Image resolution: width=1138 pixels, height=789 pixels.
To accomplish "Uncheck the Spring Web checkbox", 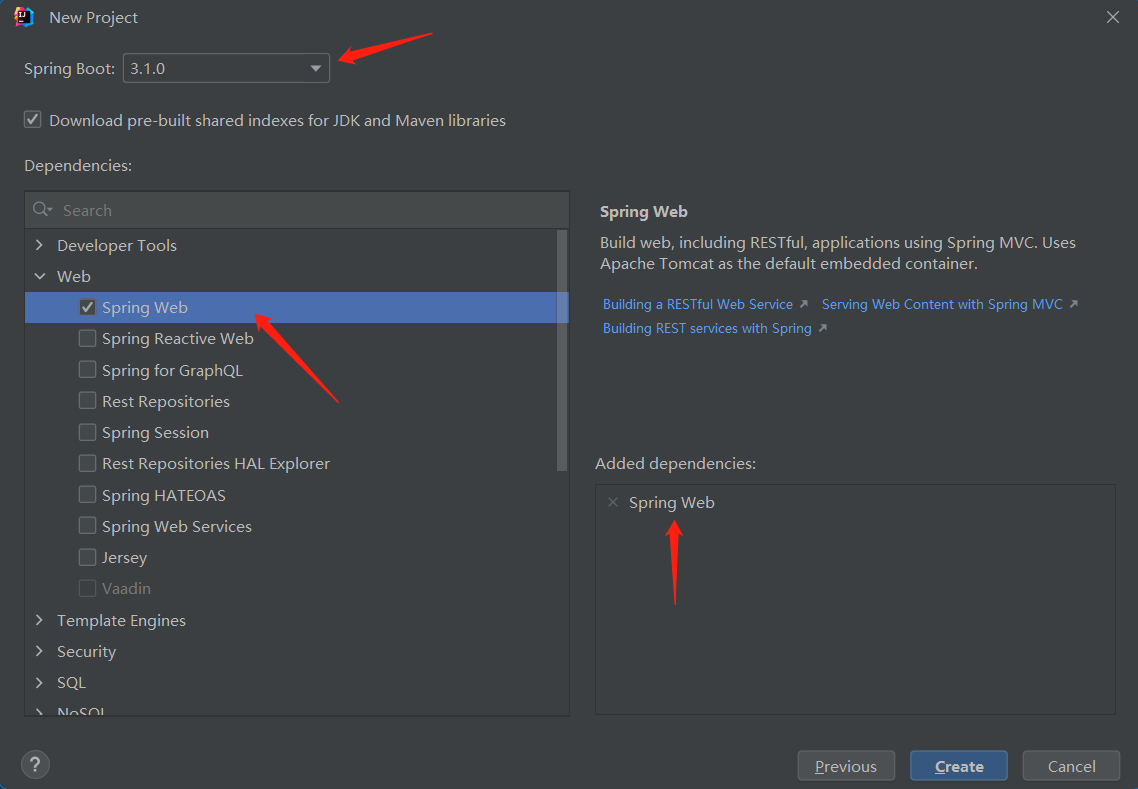I will [x=88, y=307].
